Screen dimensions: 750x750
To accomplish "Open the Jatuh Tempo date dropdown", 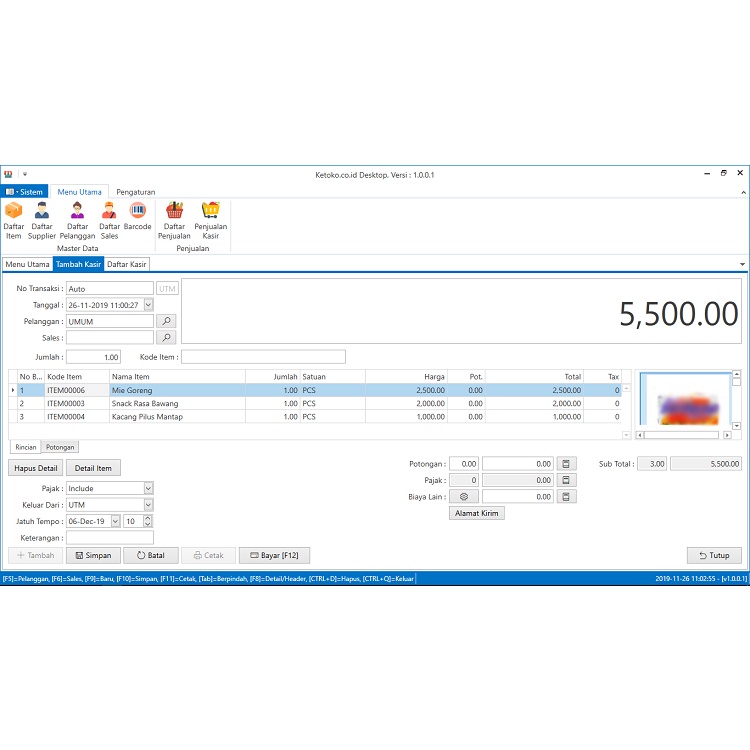I will click(x=115, y=521).
